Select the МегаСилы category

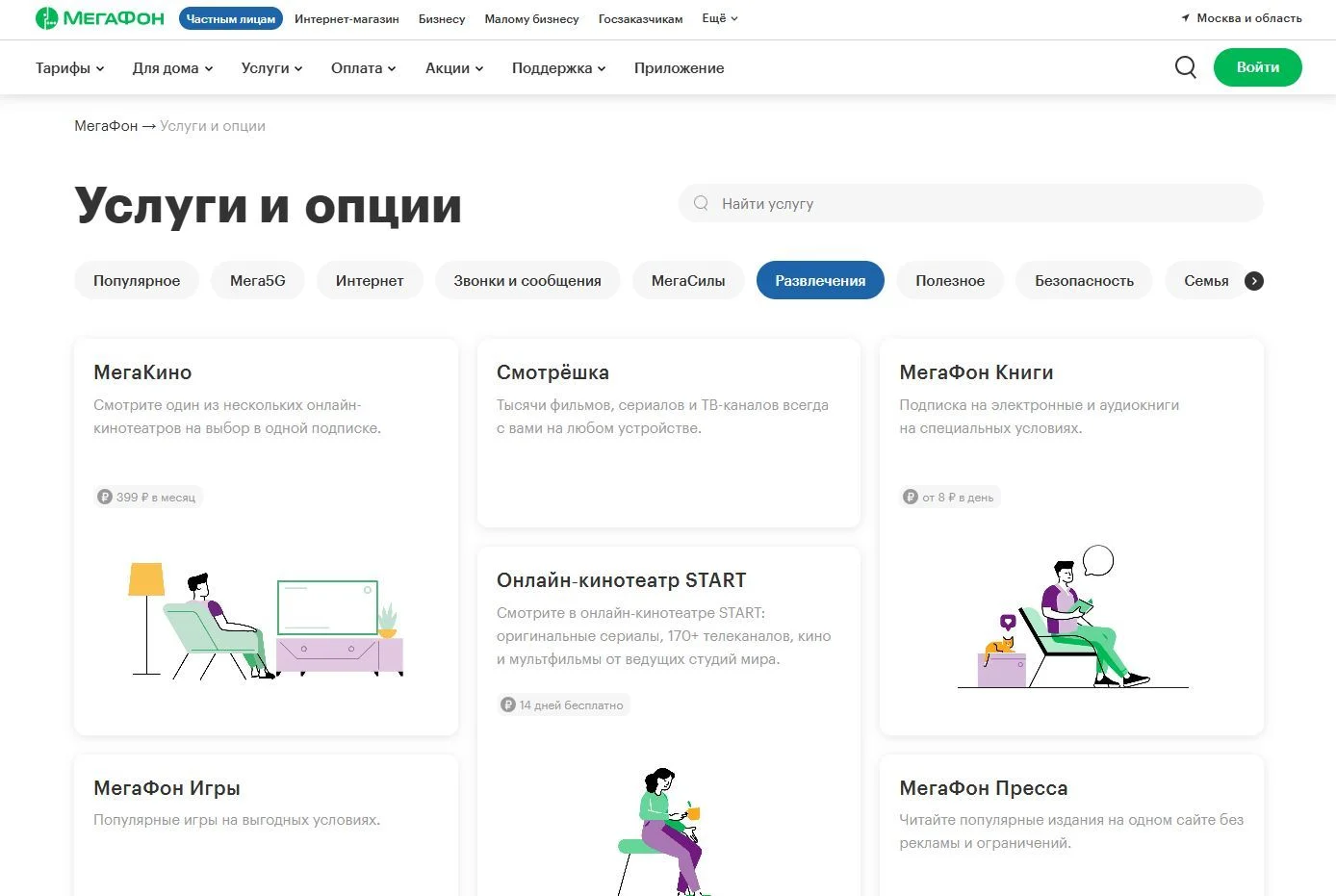(688, 280)
